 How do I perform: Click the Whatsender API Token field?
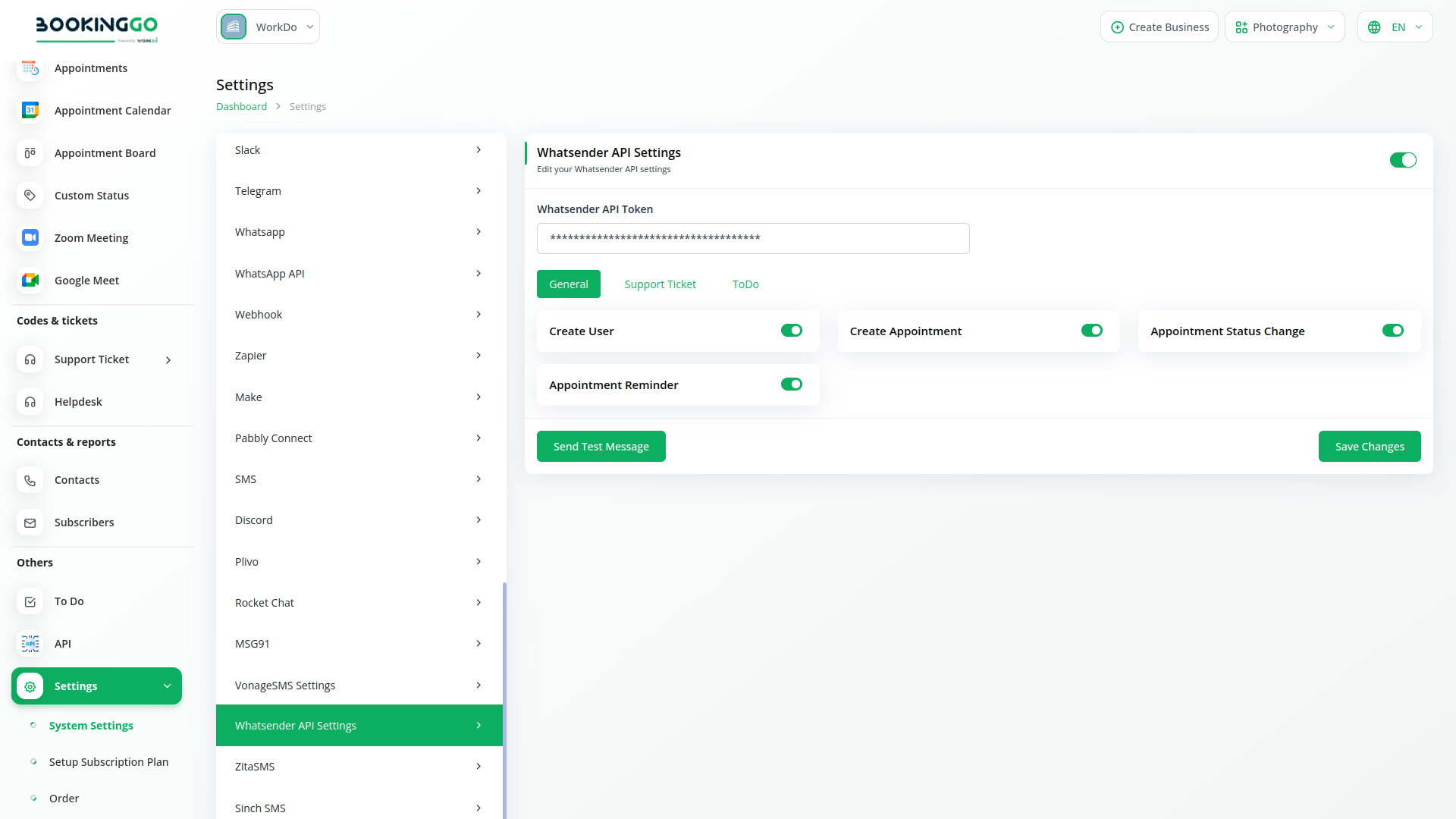tap(752, 238)
